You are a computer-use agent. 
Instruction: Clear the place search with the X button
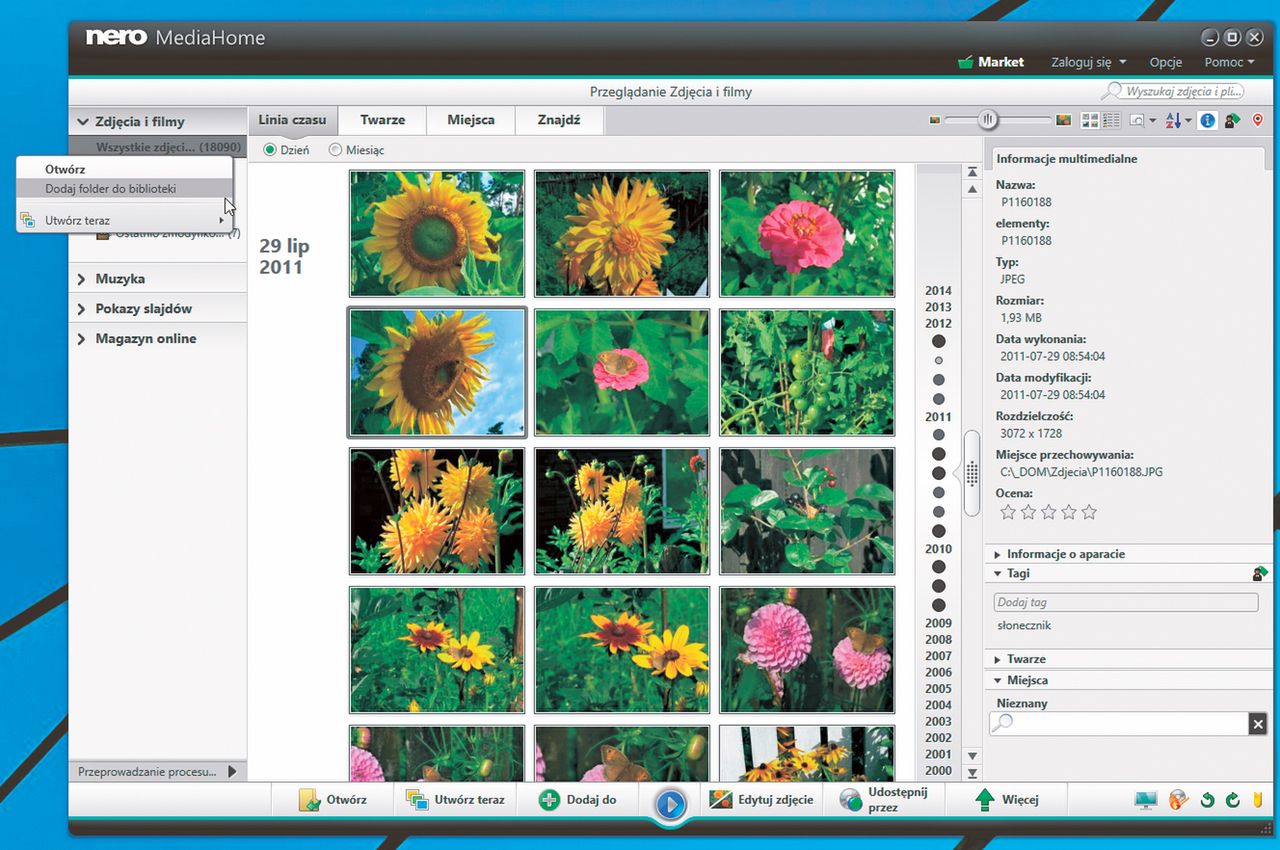[x=1258, y=724]
